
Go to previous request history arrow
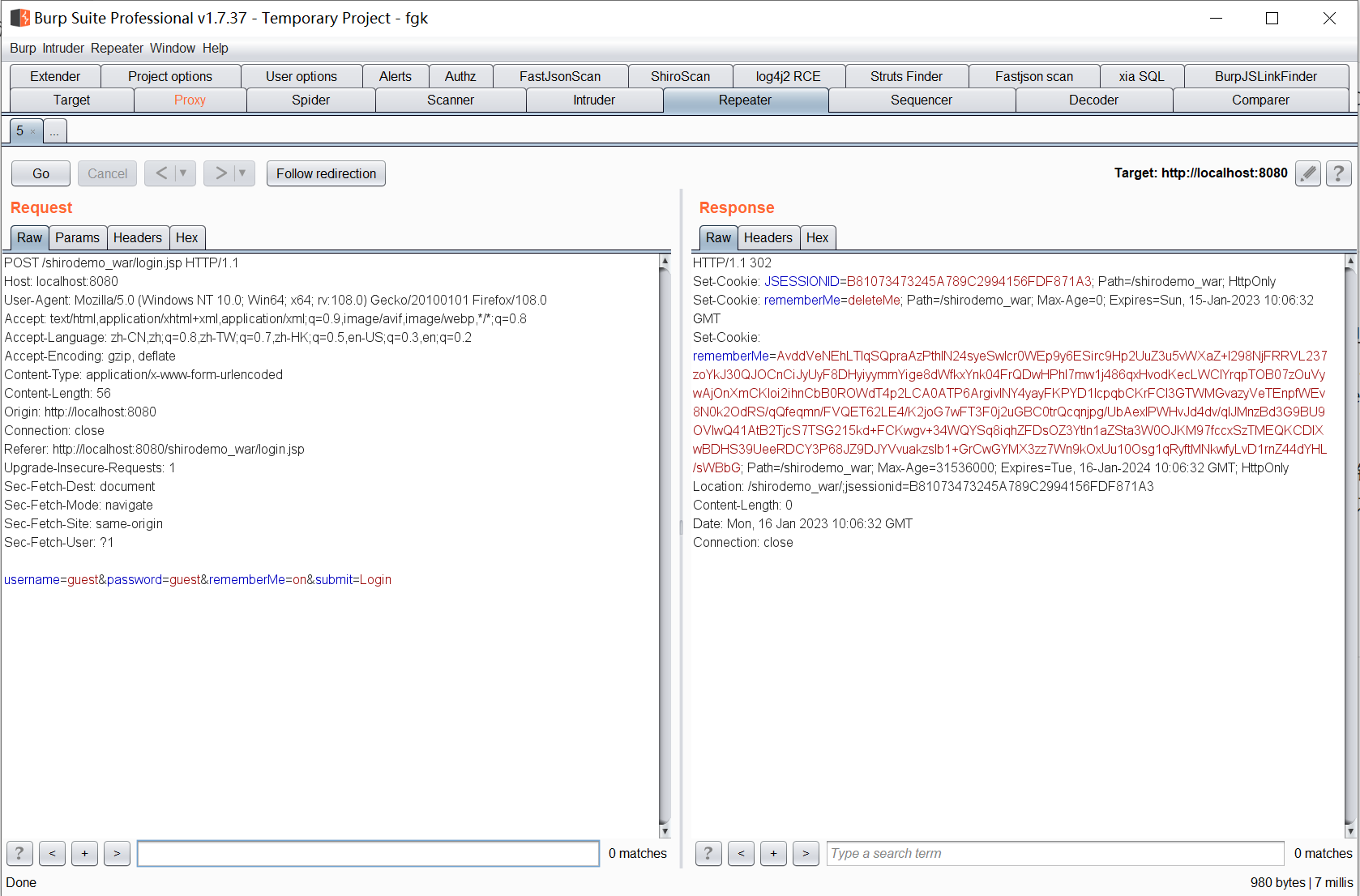161,173
